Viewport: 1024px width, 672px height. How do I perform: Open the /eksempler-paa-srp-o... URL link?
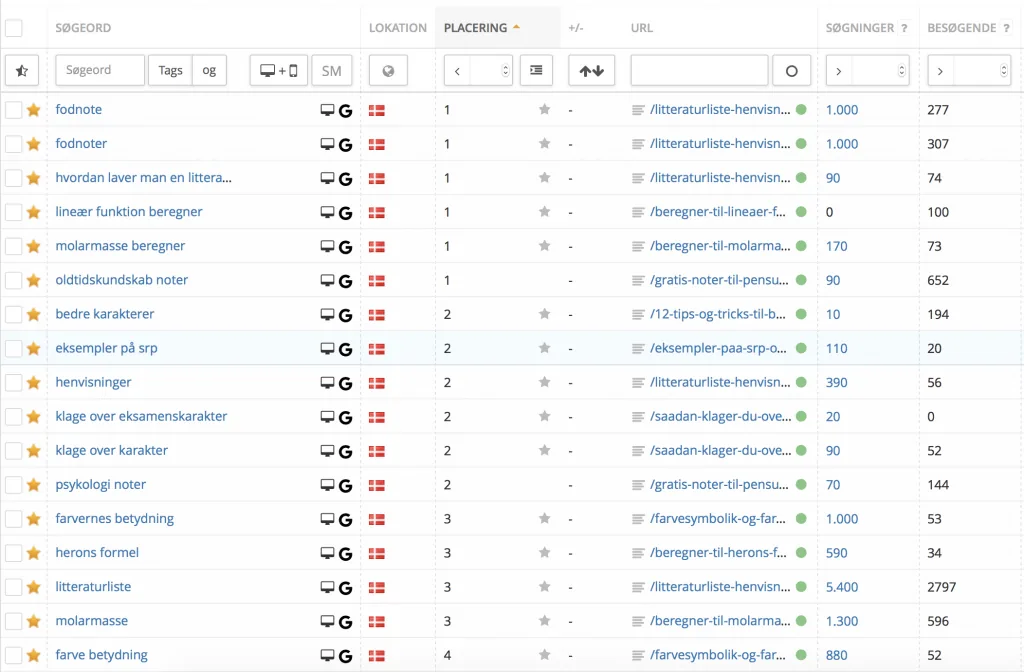click(718, 348)
